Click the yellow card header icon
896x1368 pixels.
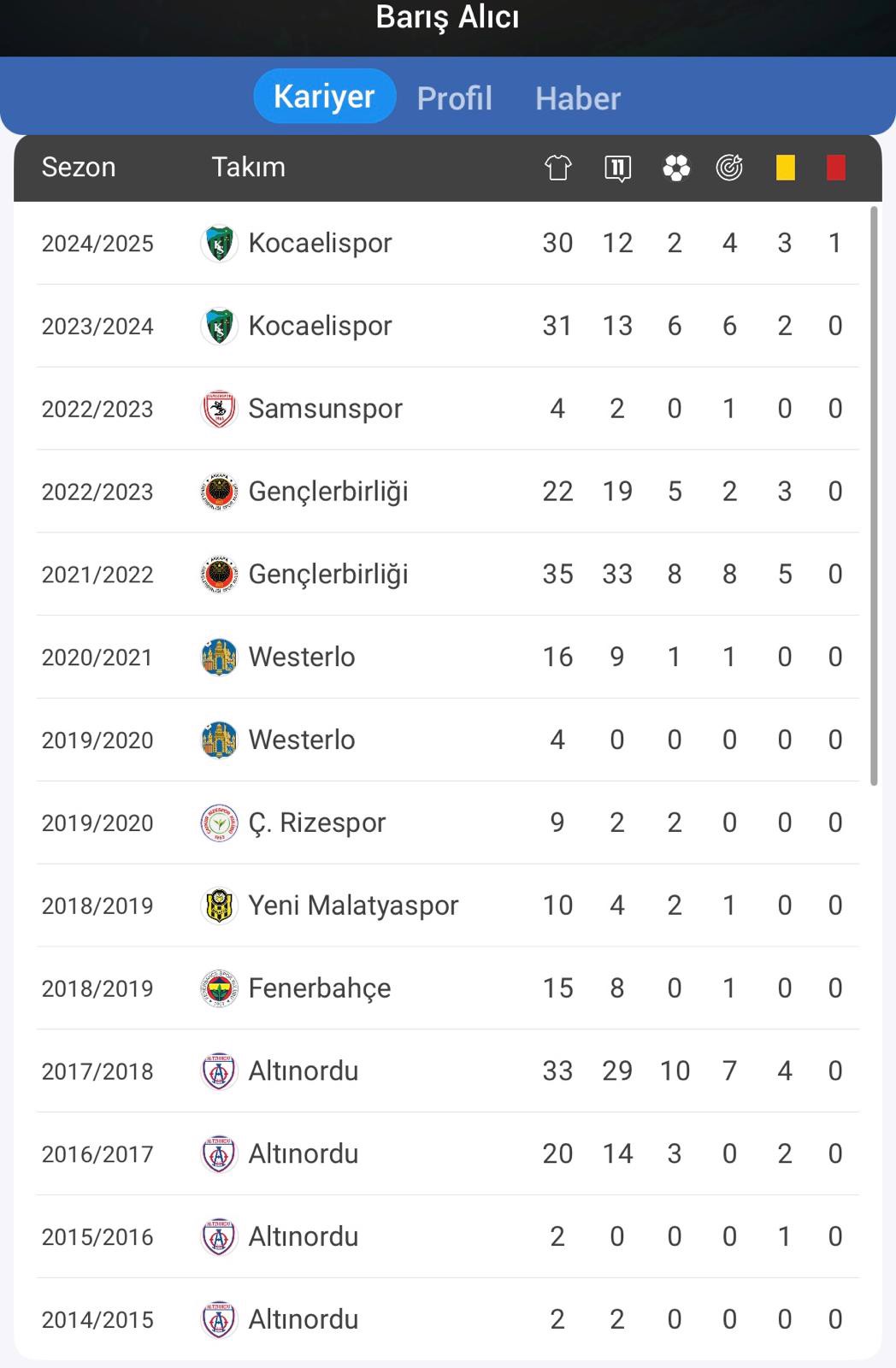pyautogui.click(x=785, y=168)
